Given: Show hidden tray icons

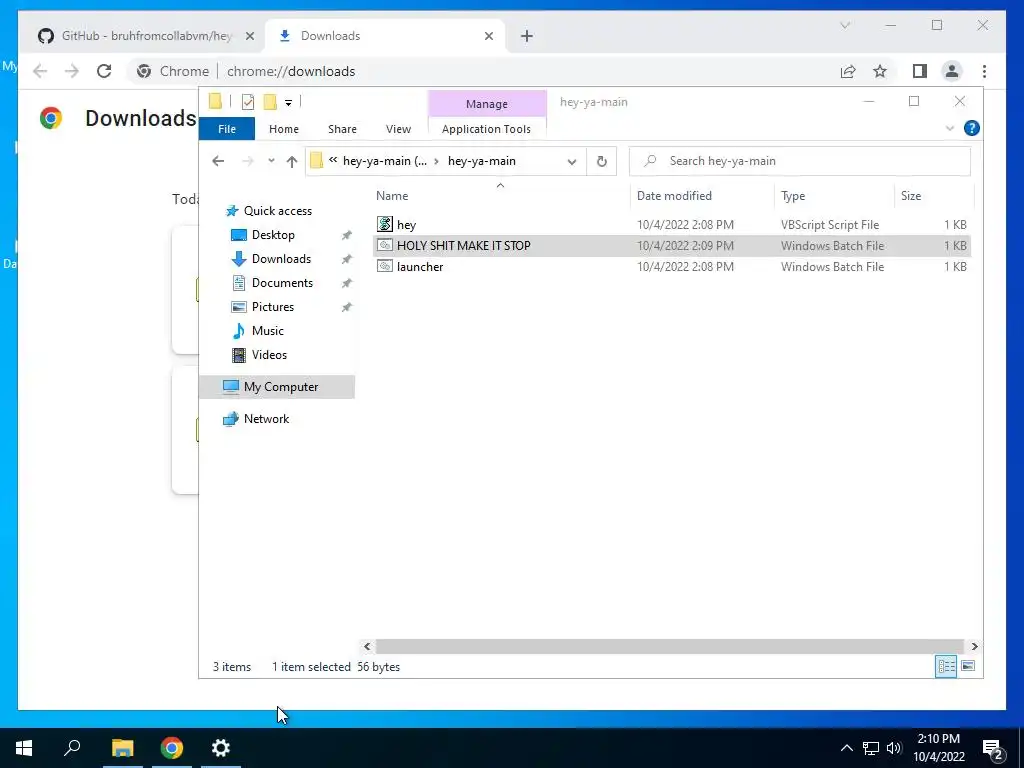Looking at the screenshot, I should click(x=846, y=748).
